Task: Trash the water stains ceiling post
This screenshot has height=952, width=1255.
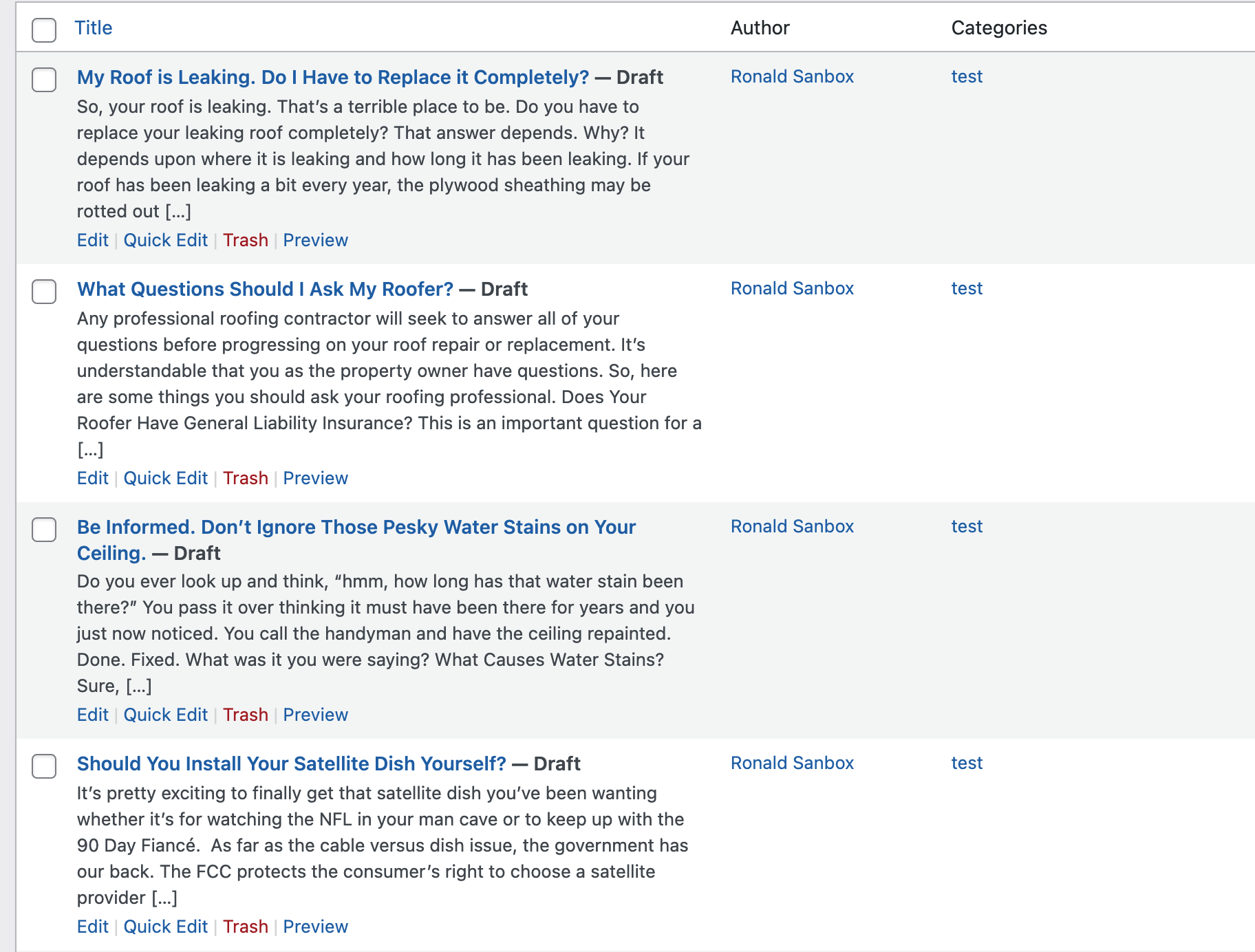Action: (x=245, y=715)
